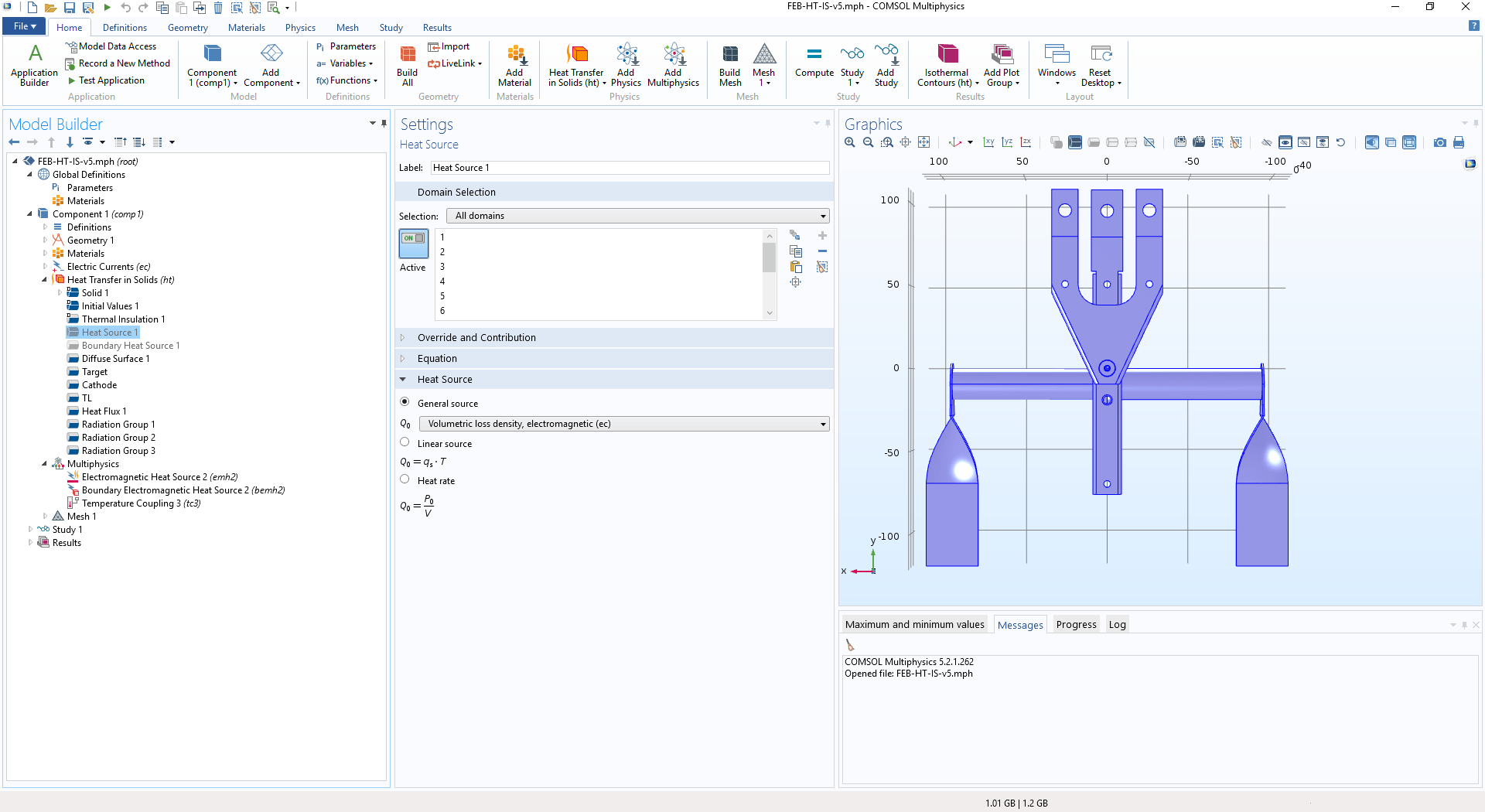
Task: Open the Physics ribbon tab
Action: tap(300, 28)
